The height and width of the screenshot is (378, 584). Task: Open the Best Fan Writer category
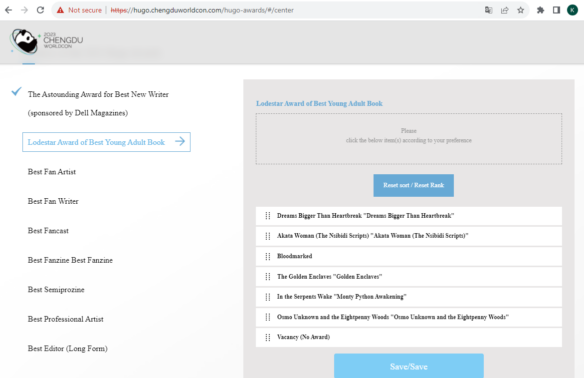click(53, 201)
